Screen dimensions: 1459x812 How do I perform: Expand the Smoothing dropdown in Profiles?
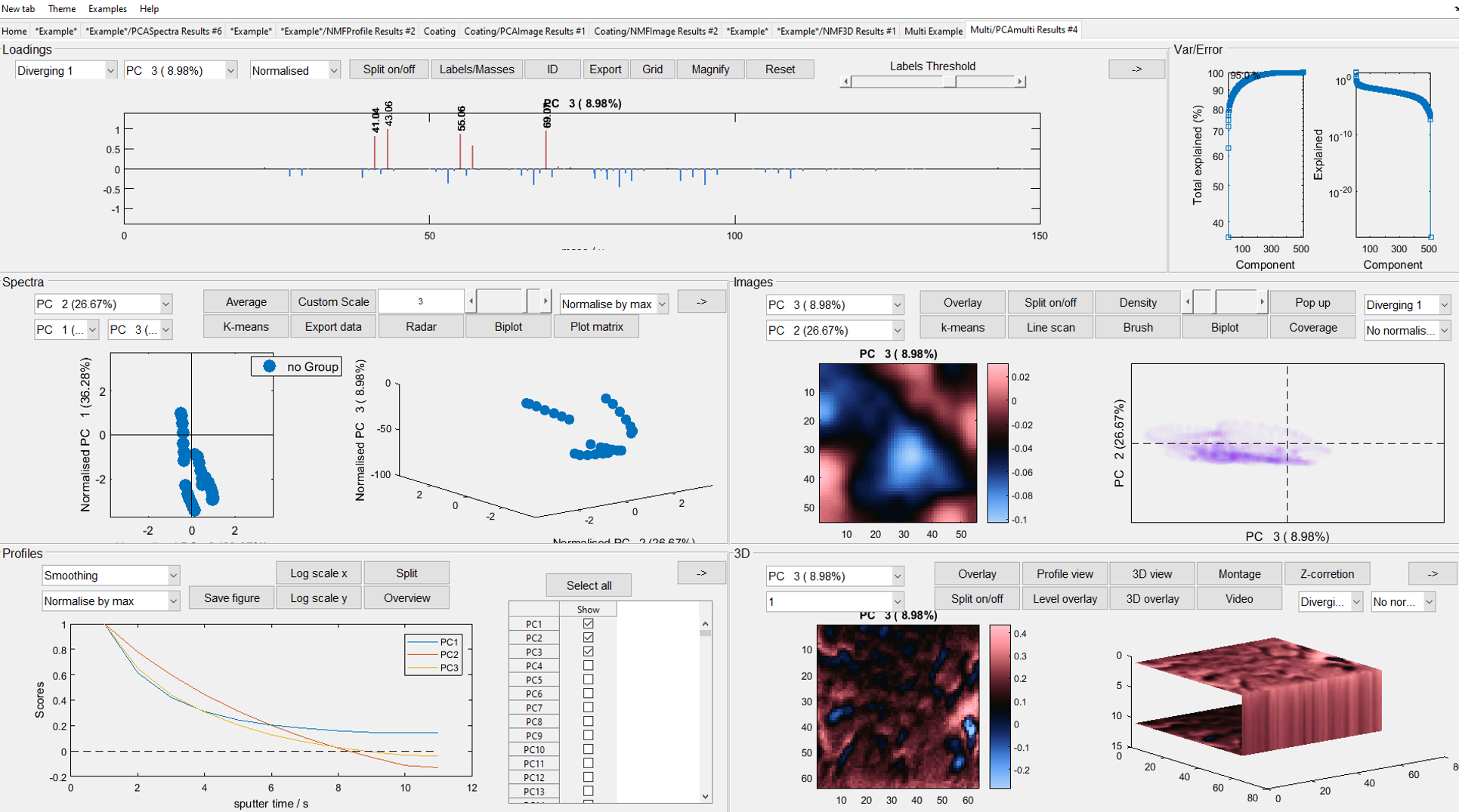[x=110, y=576]
